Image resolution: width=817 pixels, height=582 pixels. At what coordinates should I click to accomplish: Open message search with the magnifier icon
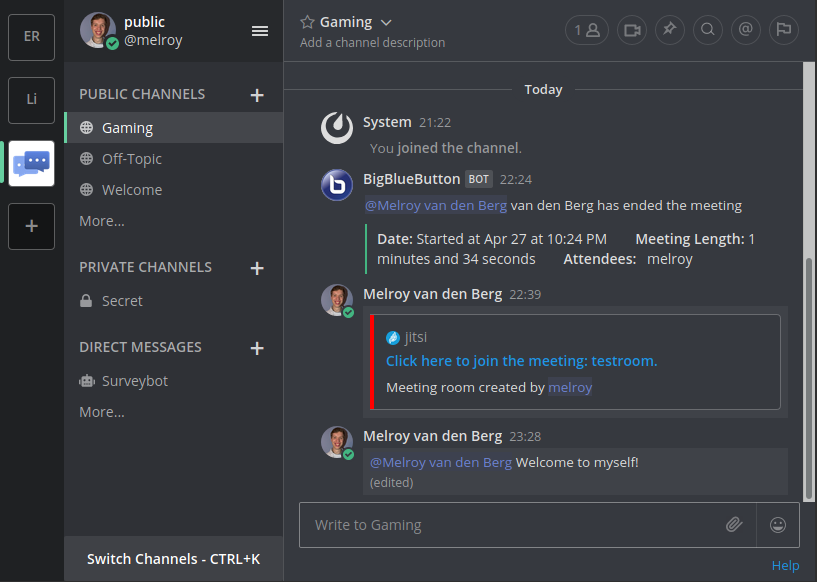pos(707,30)
